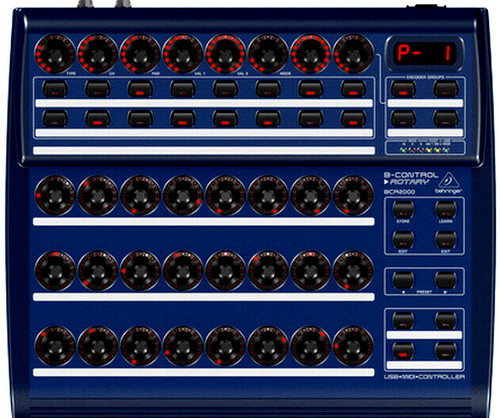The height and width of the screenshot is (418, 500).
Task: Select the lit first Encoder Groups button
Action: [x=403, y=89]
